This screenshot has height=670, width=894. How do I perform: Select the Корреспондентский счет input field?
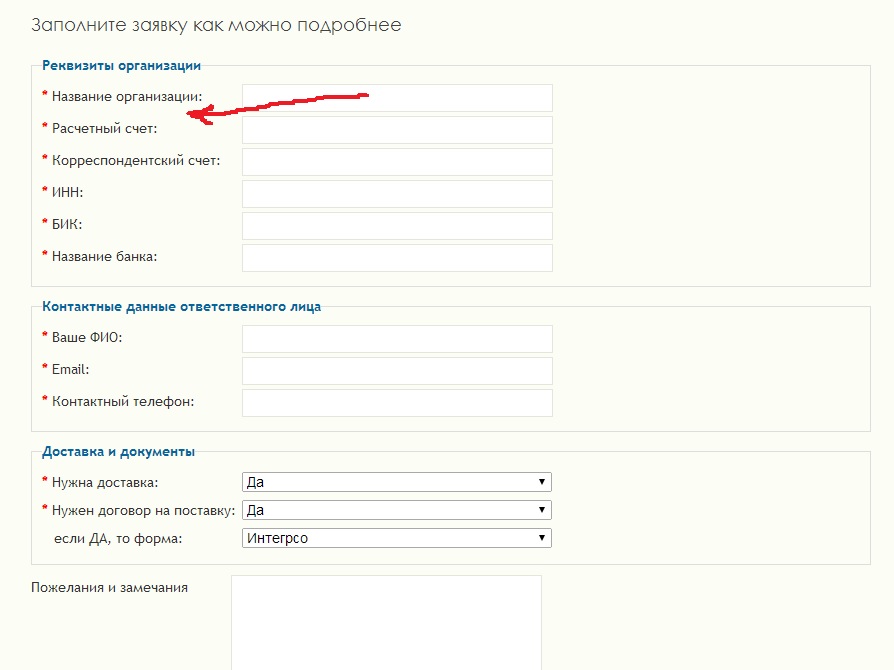397,162
